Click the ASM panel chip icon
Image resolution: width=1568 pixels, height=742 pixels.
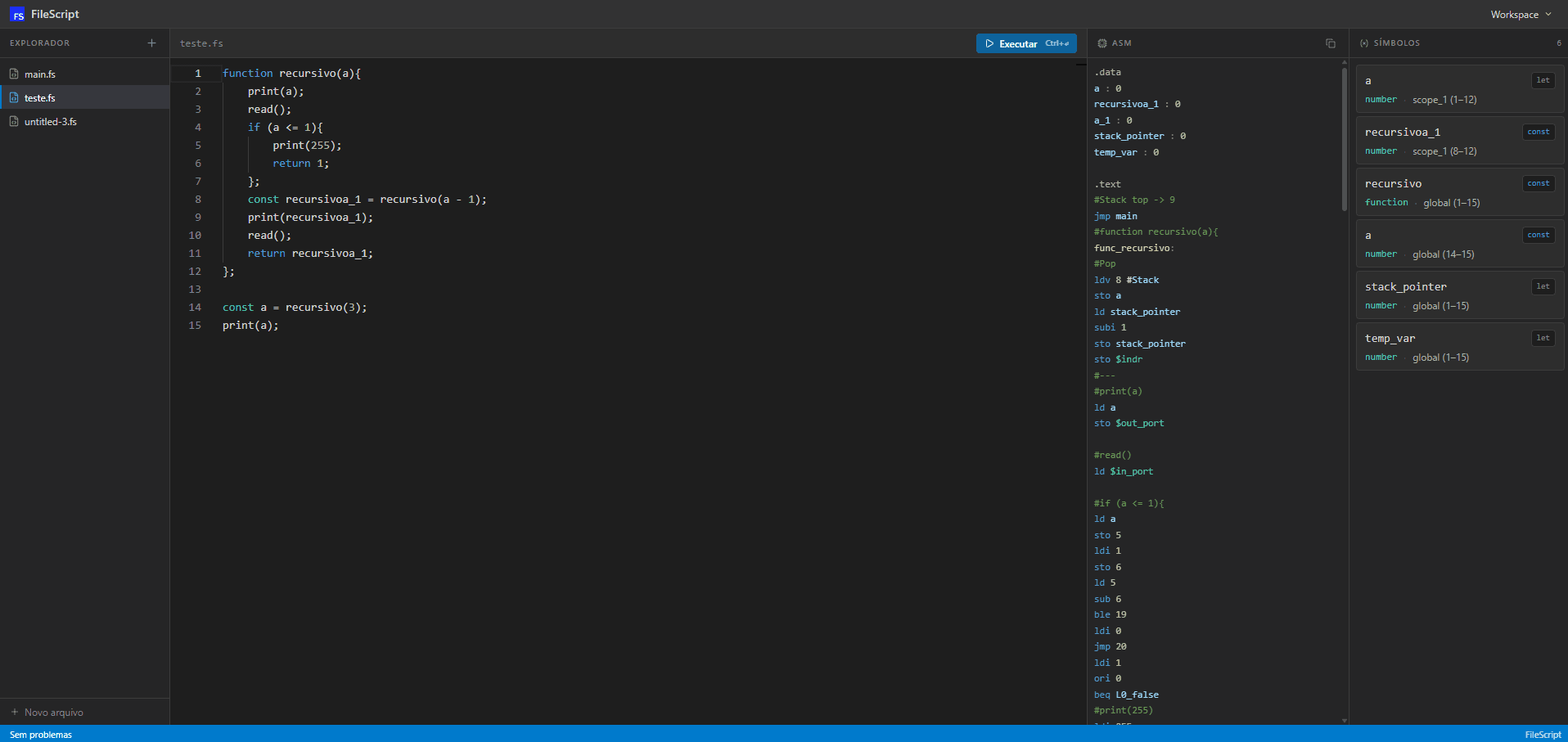click(x=1102, y=43)
